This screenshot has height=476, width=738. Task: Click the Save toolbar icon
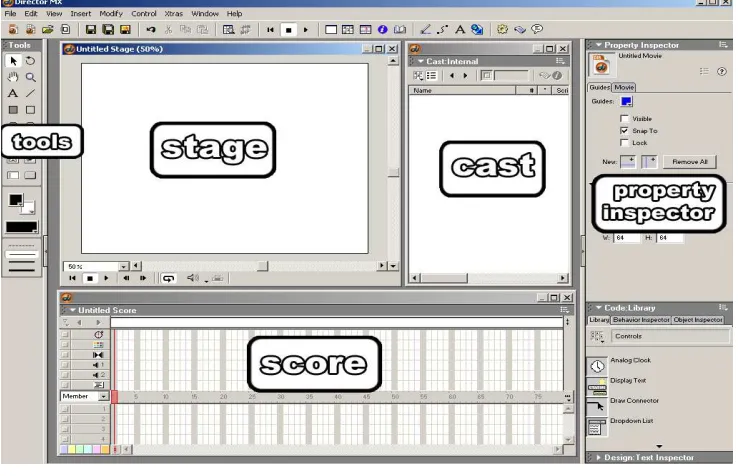click(x=91, y=30)
